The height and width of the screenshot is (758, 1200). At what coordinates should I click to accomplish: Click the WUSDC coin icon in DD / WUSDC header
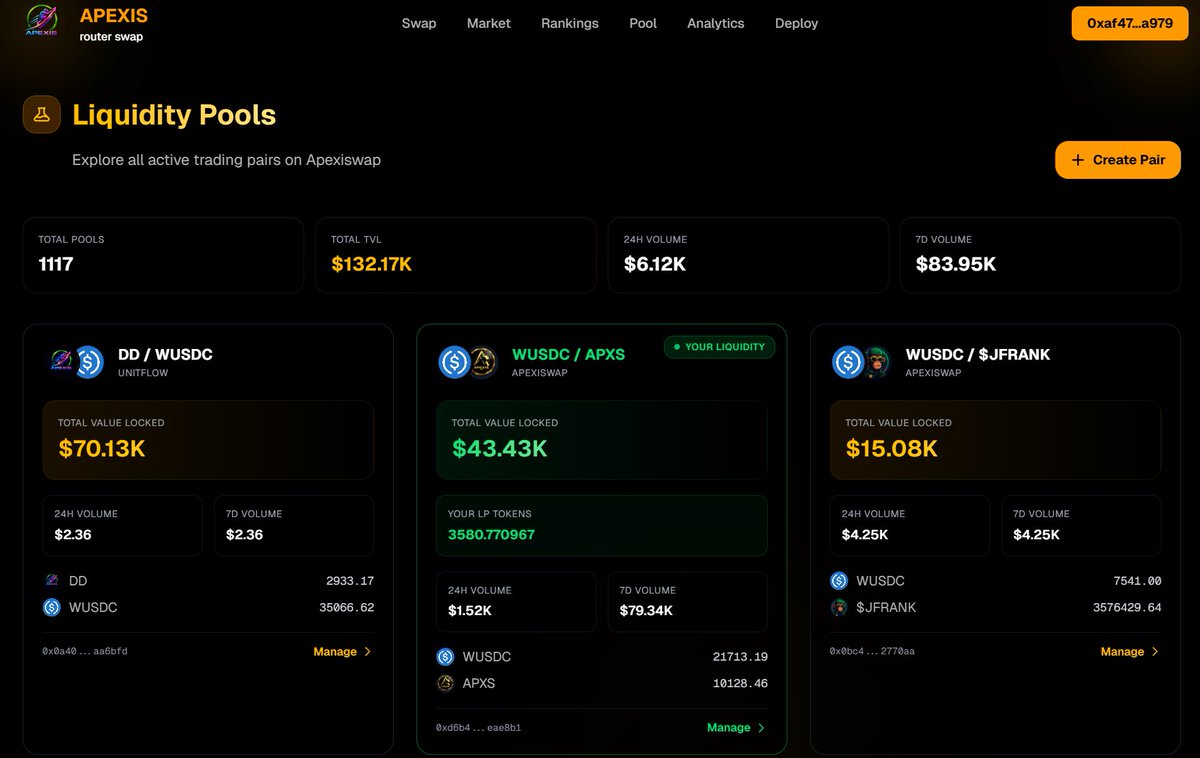point(88,362)
